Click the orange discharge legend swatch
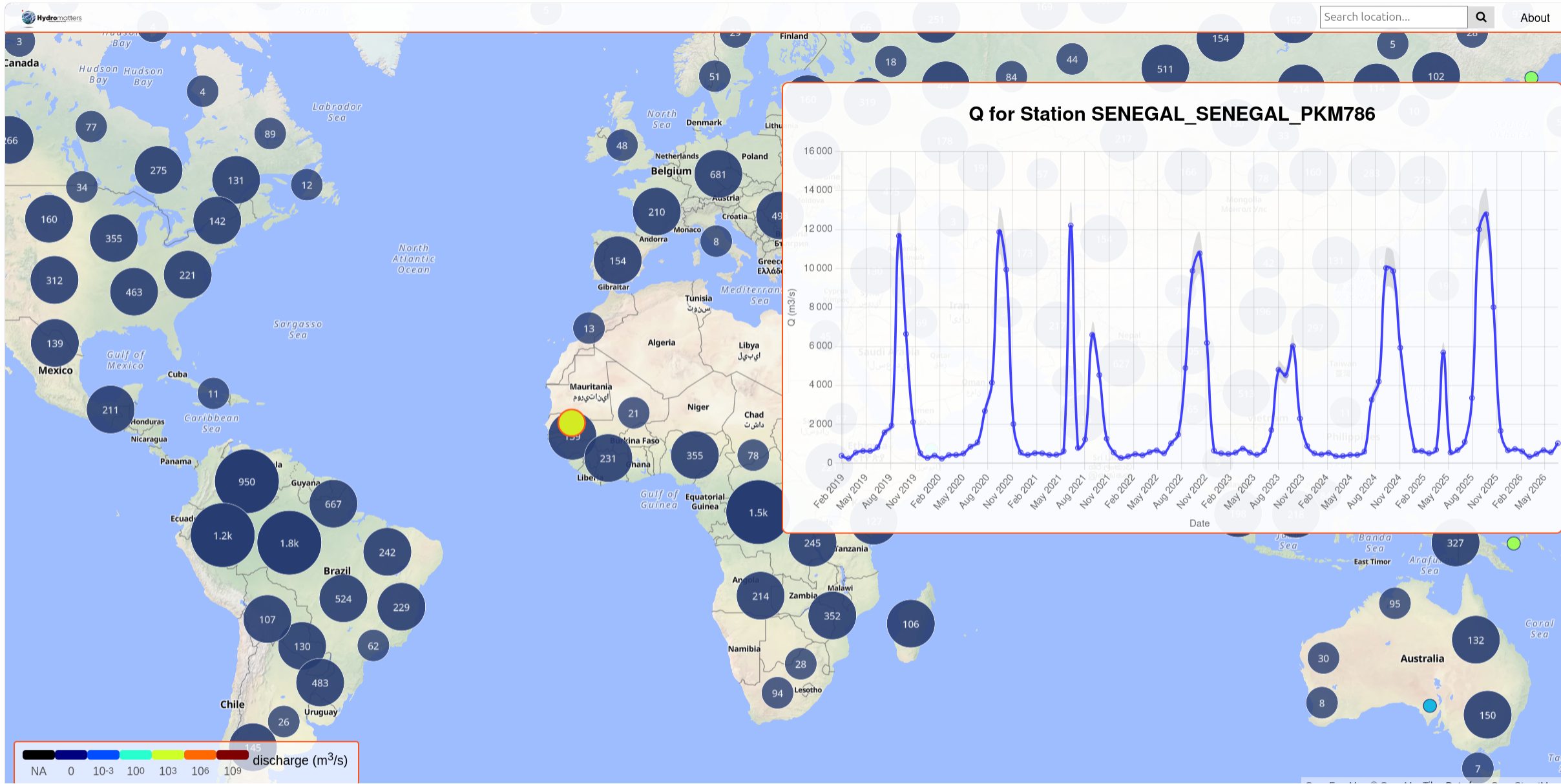Viewport: 1561px width, 784px height. 200,754
